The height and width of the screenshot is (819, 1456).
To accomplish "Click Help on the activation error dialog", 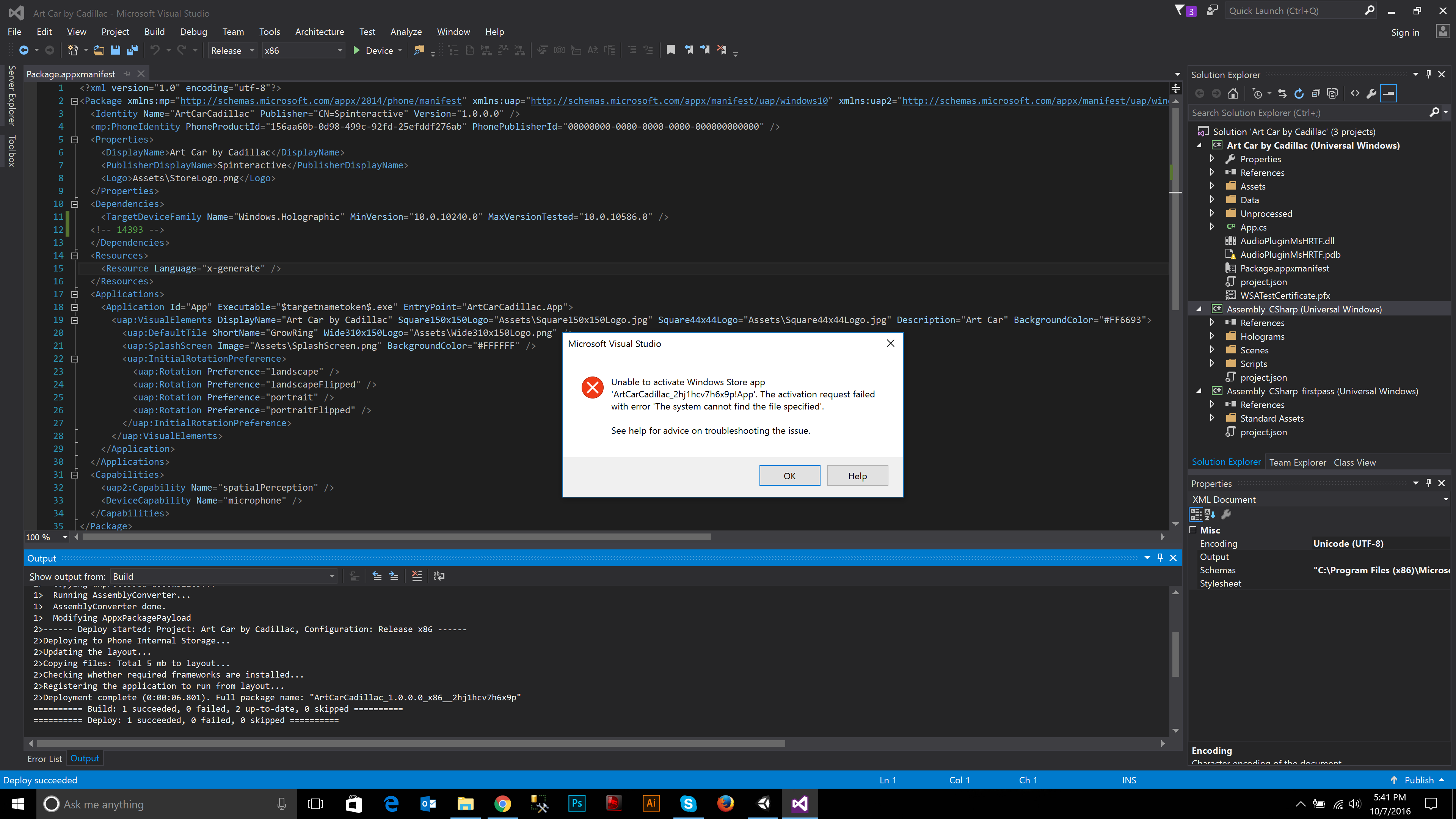I will click(x=857, y=475).
